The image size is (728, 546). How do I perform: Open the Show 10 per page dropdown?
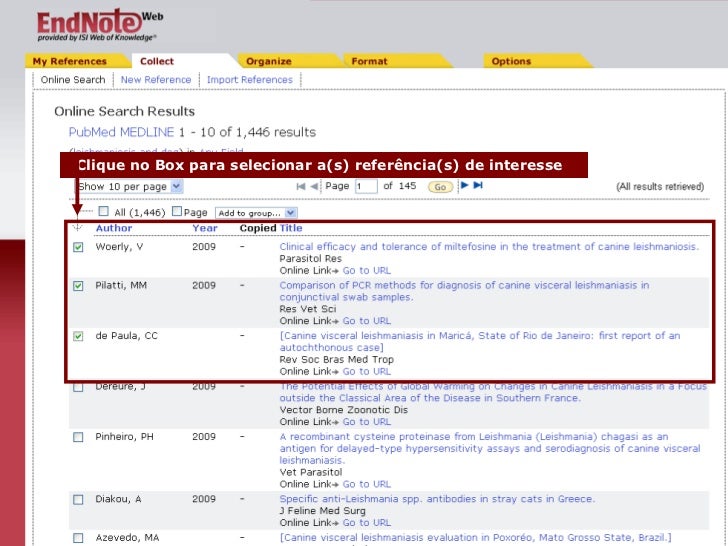[130, 187]
